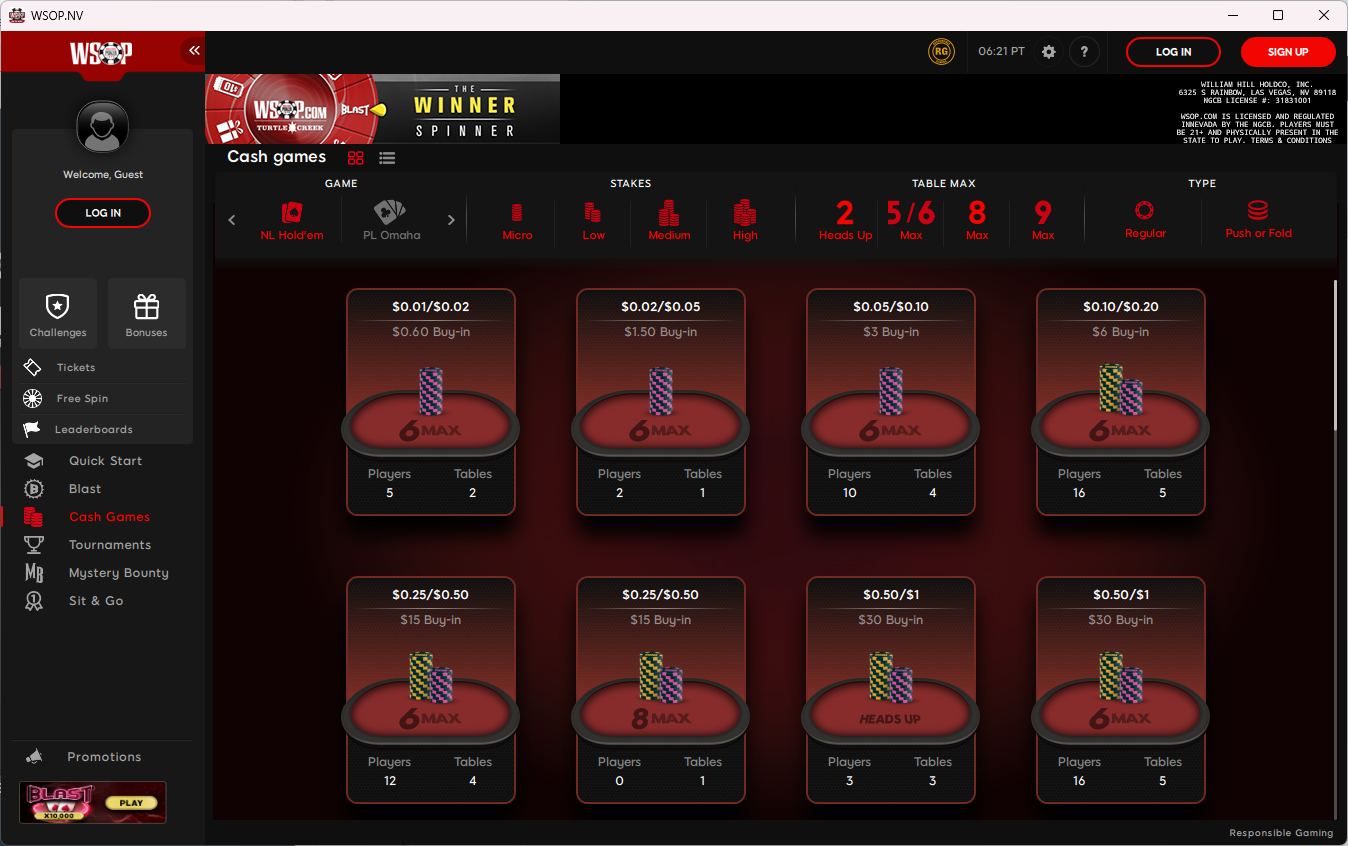Show next game types with right arrow

451,220
